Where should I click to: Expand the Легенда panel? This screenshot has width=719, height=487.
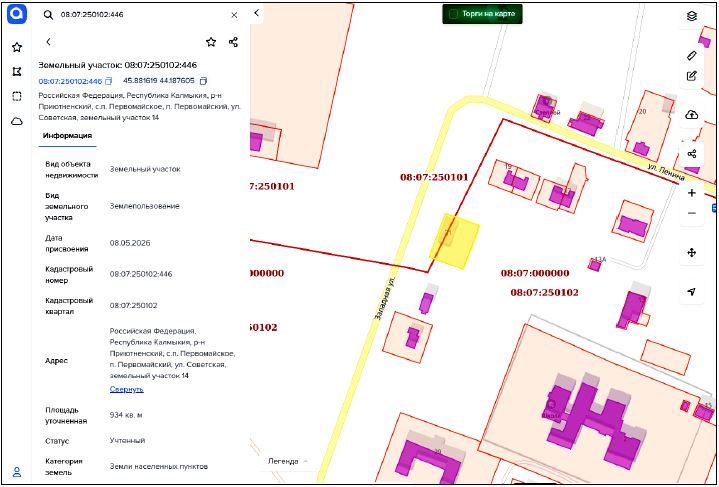tap(288, 461)
